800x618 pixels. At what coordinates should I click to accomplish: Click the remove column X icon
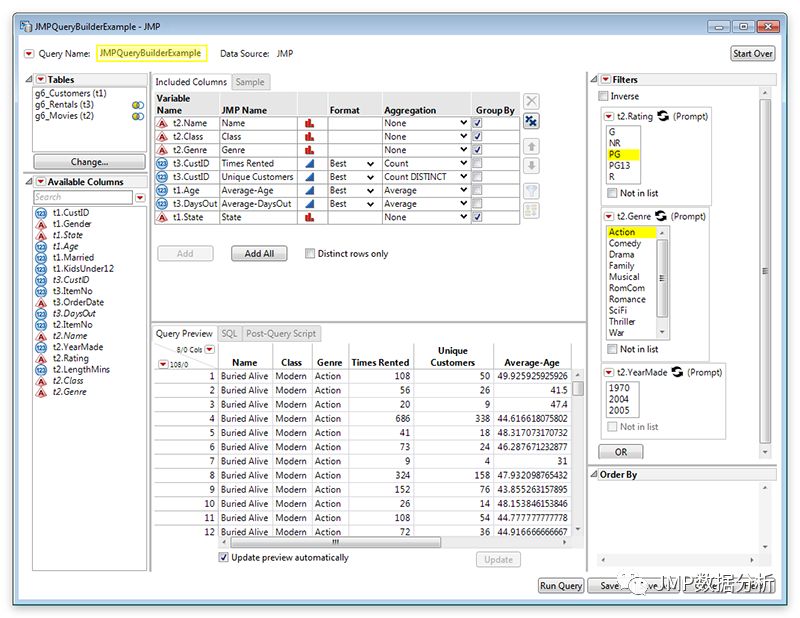point(532,101)
